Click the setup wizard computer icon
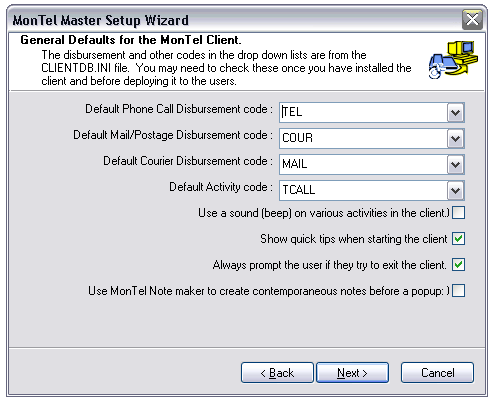The width and height of the screenshot is (493, 406). point(453,60)
